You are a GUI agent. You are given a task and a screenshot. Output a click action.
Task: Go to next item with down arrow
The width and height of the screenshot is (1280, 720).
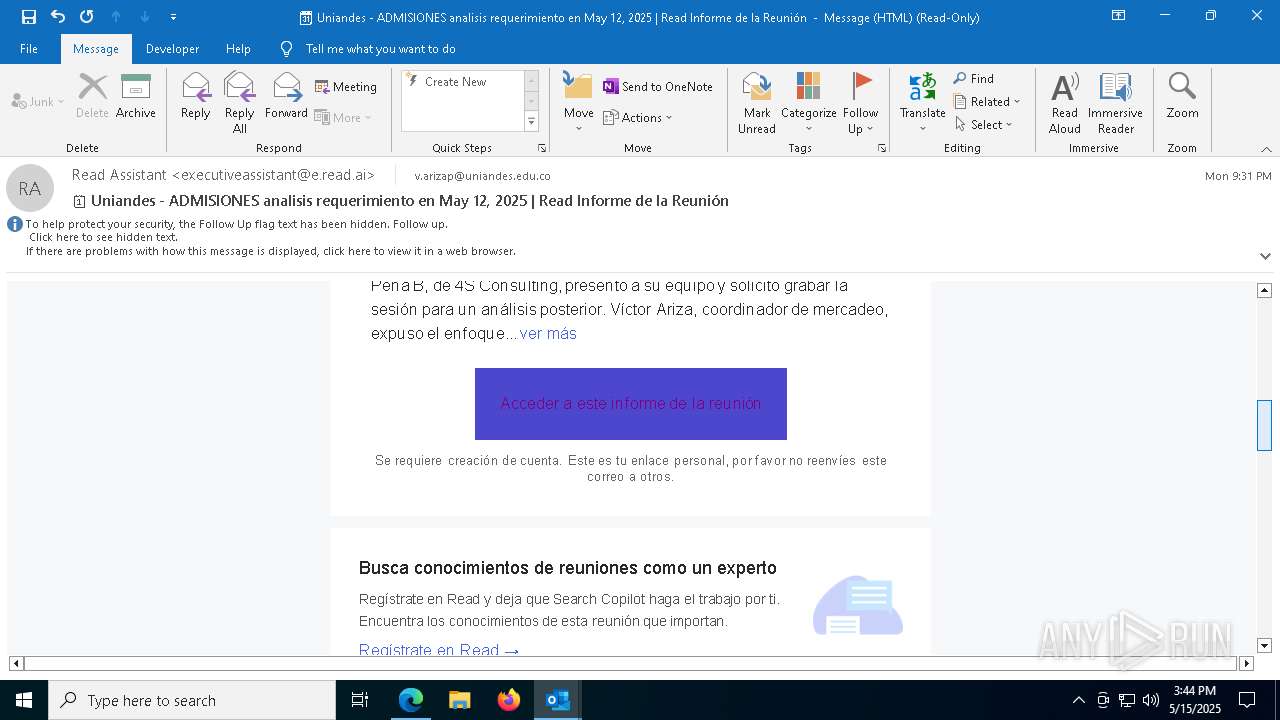(x=145, y=17)
